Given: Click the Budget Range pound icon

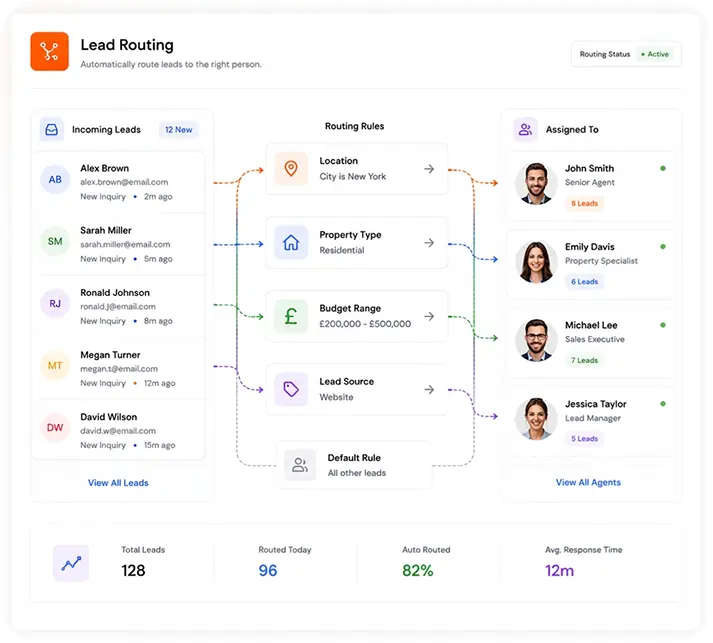Looking at the screenshot, I should (x=291, y=316).
